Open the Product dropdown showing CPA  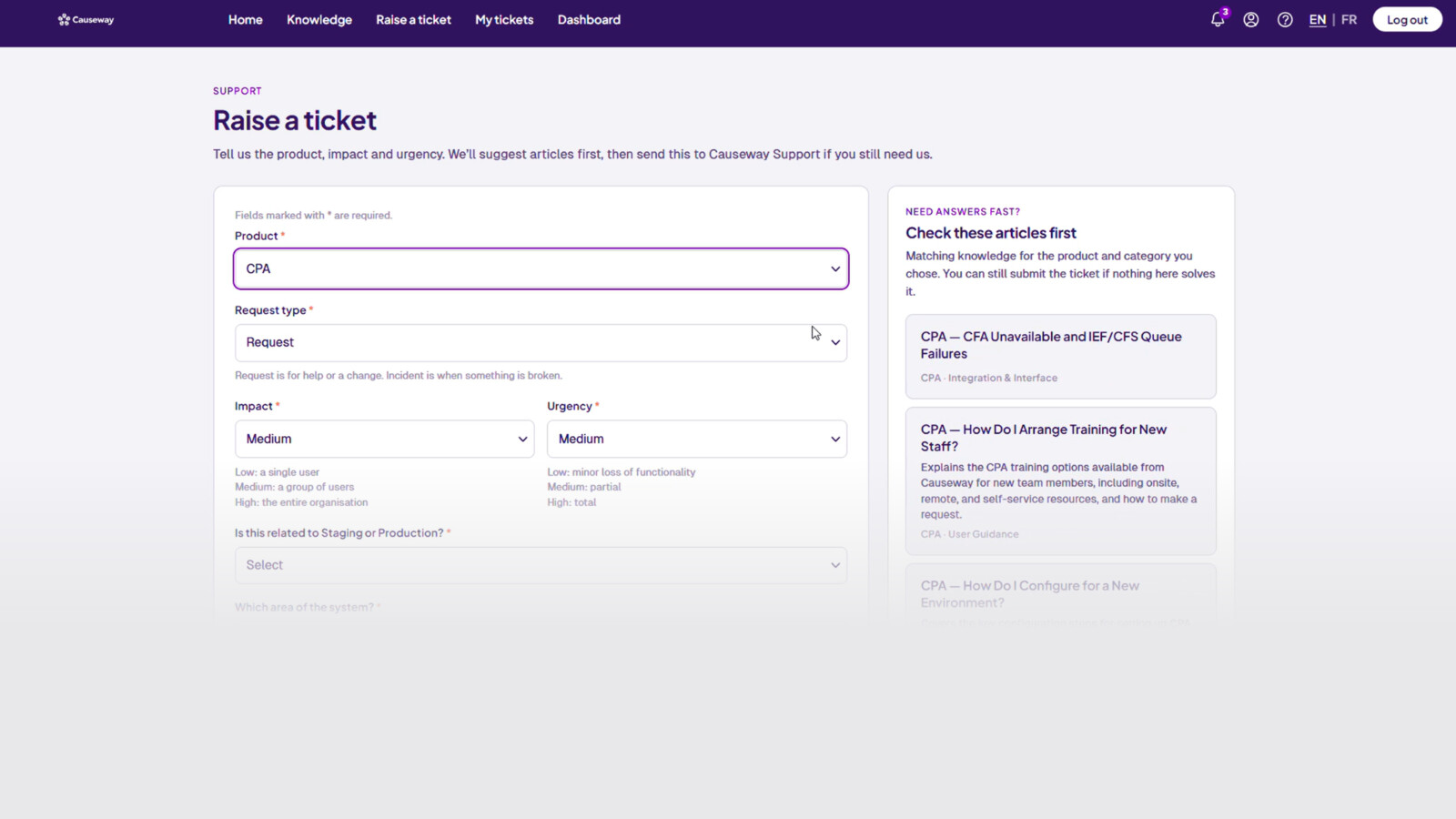tap(541, 268)
